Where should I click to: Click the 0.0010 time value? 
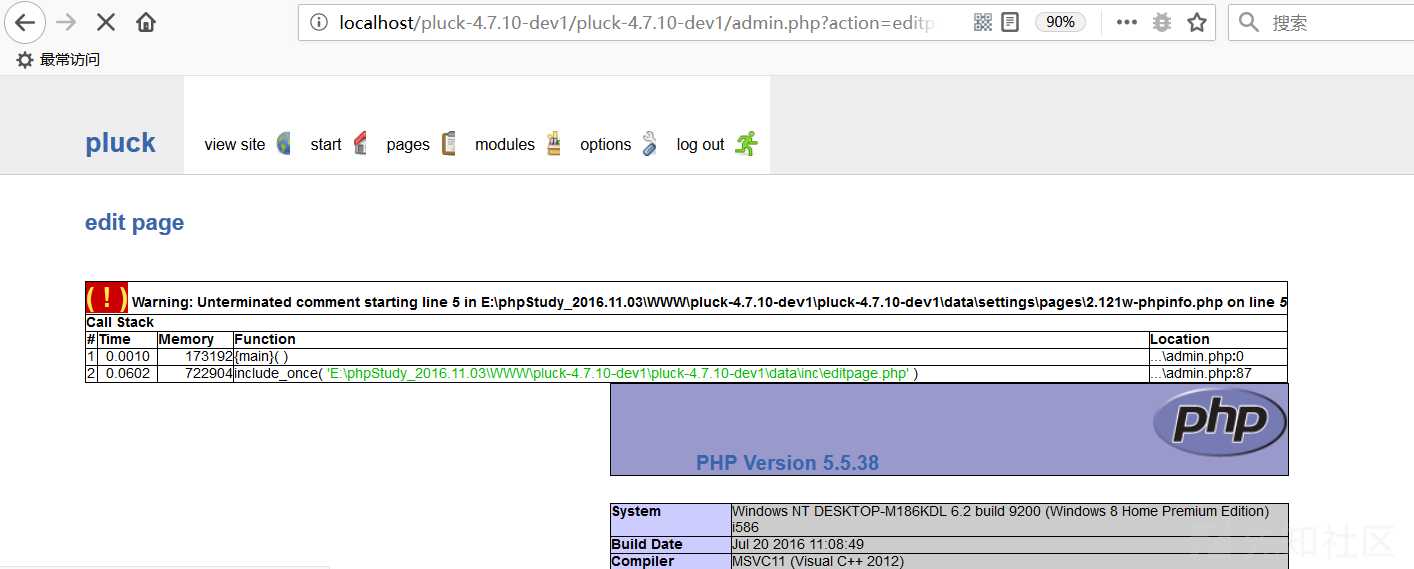coord(128,356)
